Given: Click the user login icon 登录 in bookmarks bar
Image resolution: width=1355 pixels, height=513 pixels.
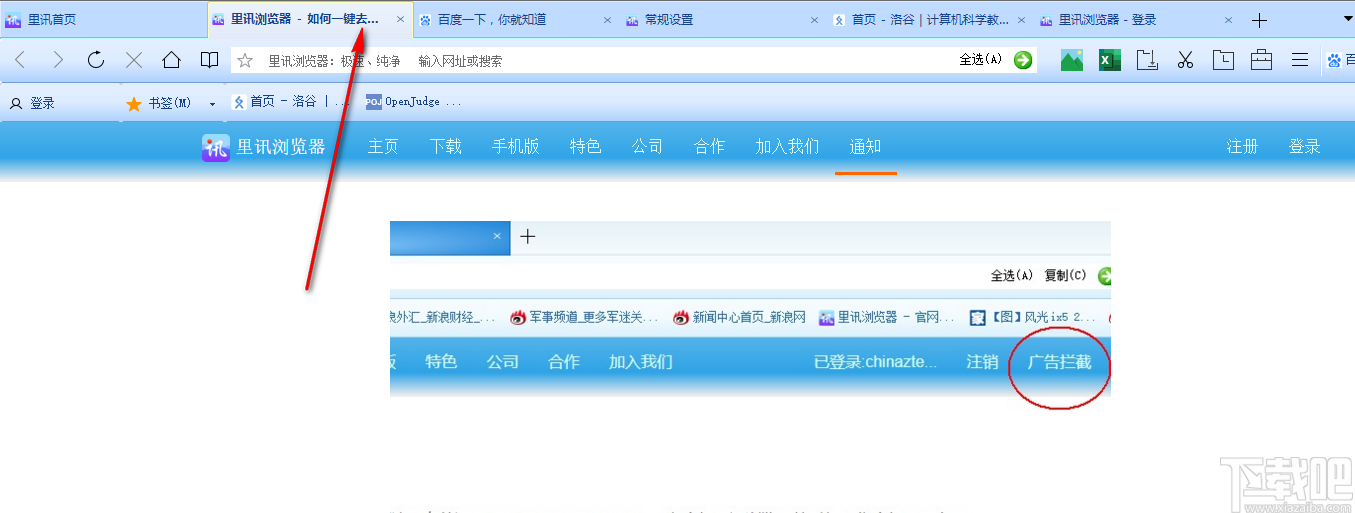Looking at the screenshot, I should [x=32, y=103].
